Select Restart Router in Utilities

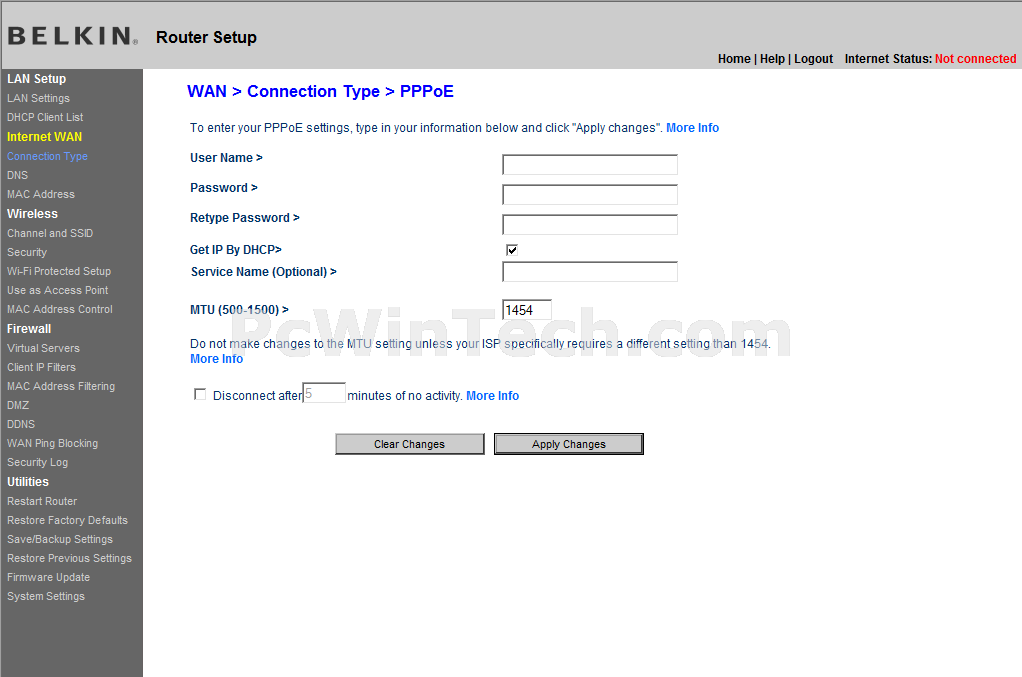42,501
